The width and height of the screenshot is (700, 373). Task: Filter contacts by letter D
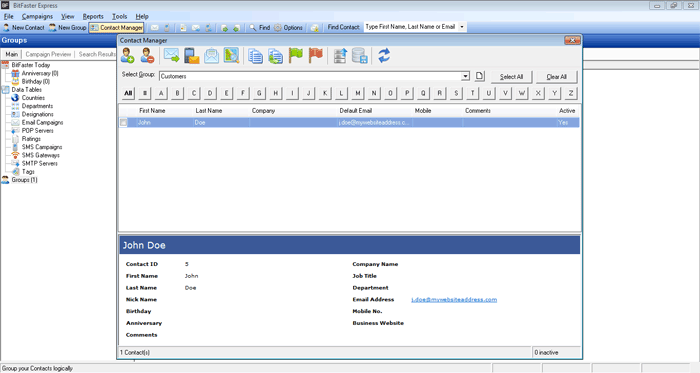[210, 93]
